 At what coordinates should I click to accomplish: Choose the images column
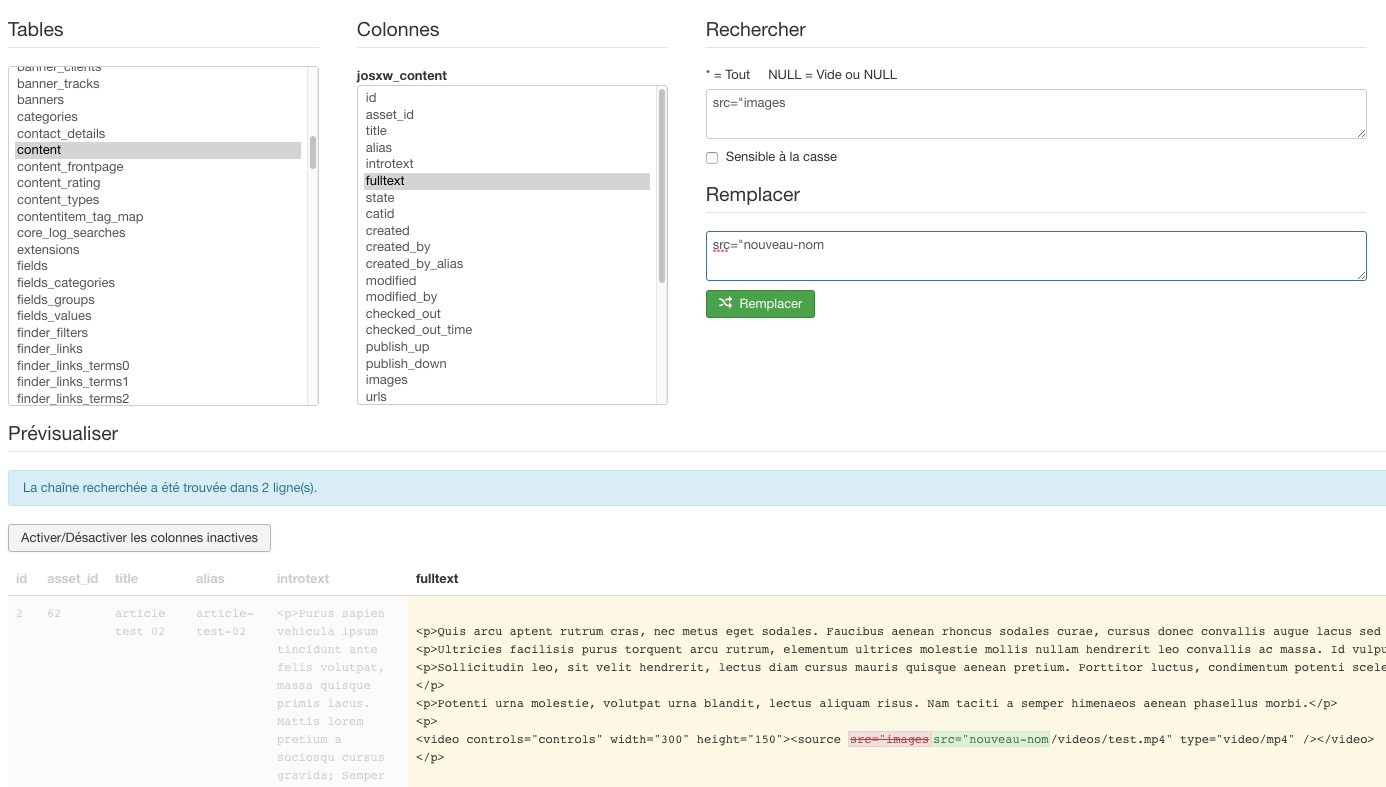[507, 380]
